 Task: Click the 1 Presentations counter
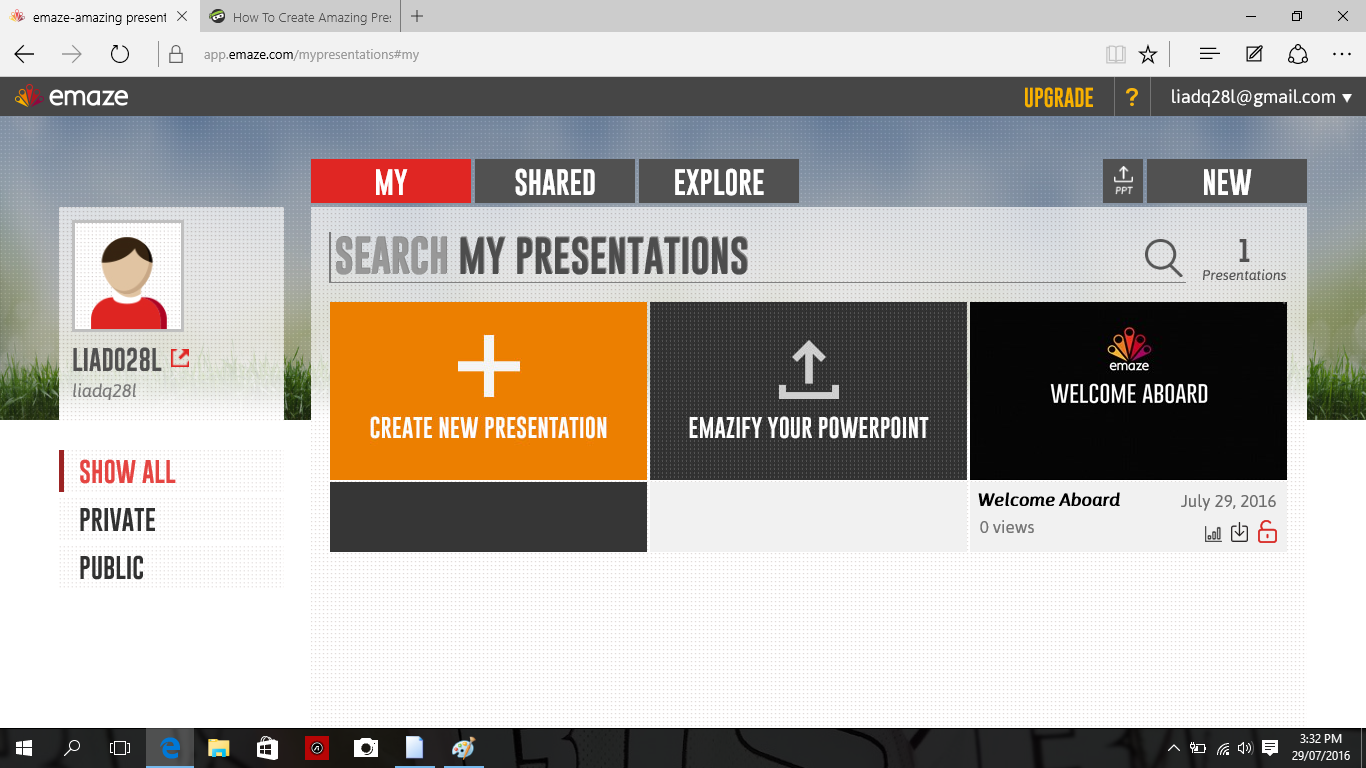pos(1244,260)
